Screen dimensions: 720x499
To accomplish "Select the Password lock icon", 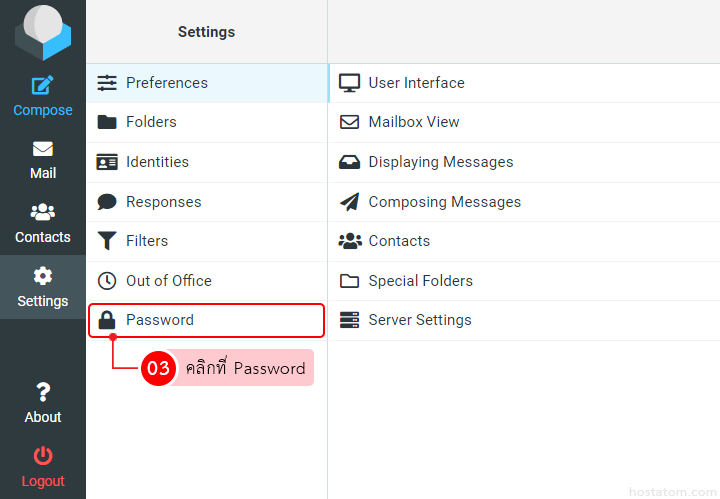I will (x=107, y=320).
